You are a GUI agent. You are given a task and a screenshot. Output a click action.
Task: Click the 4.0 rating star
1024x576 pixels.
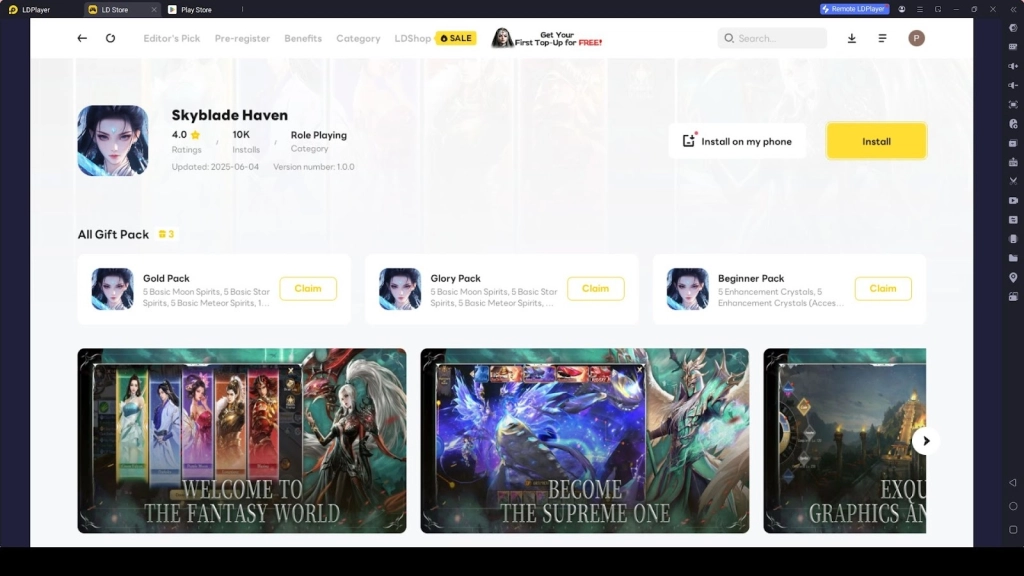tap(195, 135)
